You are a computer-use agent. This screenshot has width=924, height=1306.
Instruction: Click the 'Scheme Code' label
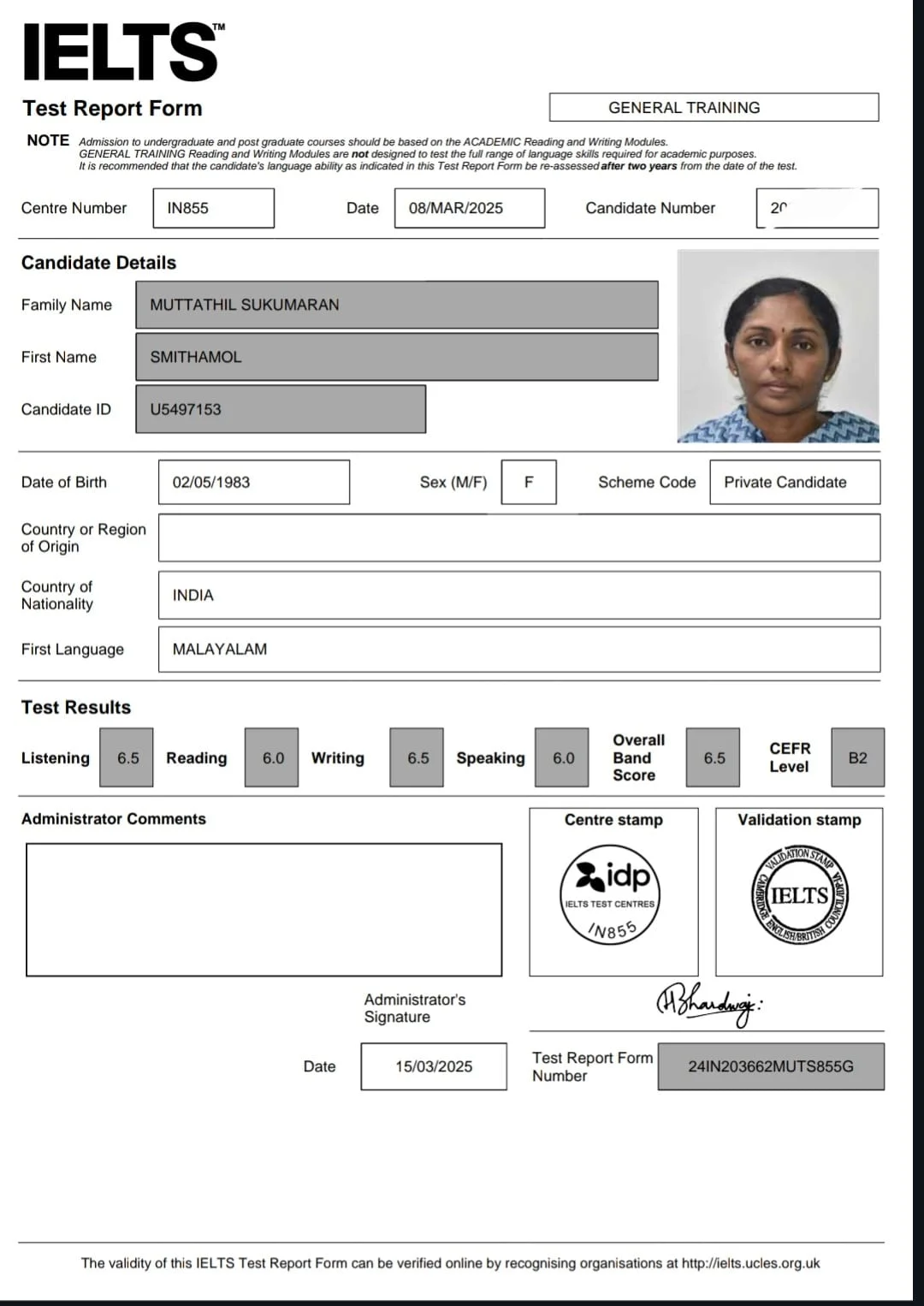647,482
